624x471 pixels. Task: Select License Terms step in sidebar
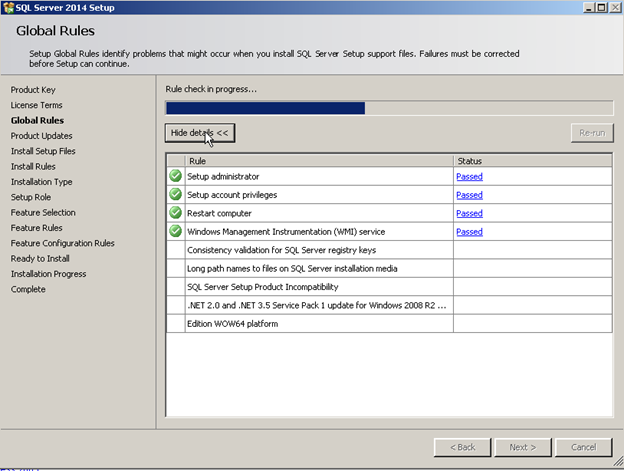coord(37,105)
